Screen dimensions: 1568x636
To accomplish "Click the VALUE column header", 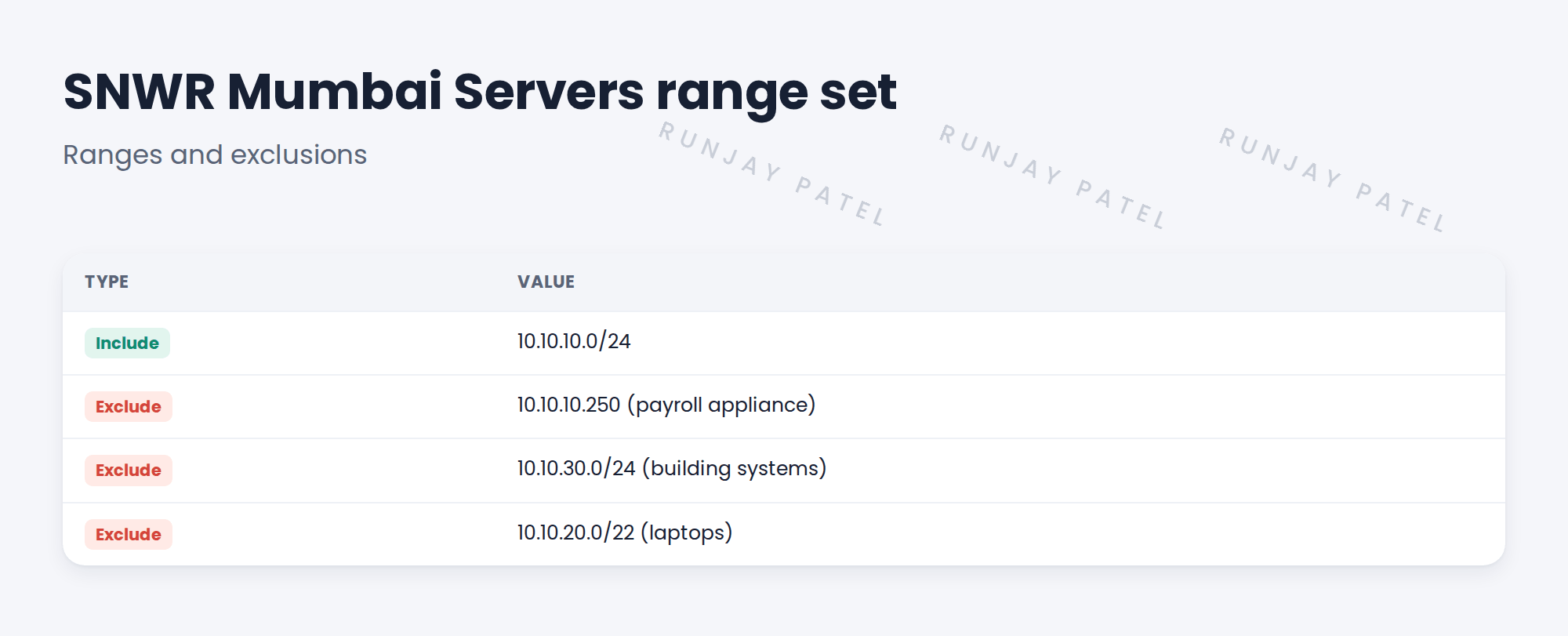I will point(546,282).
